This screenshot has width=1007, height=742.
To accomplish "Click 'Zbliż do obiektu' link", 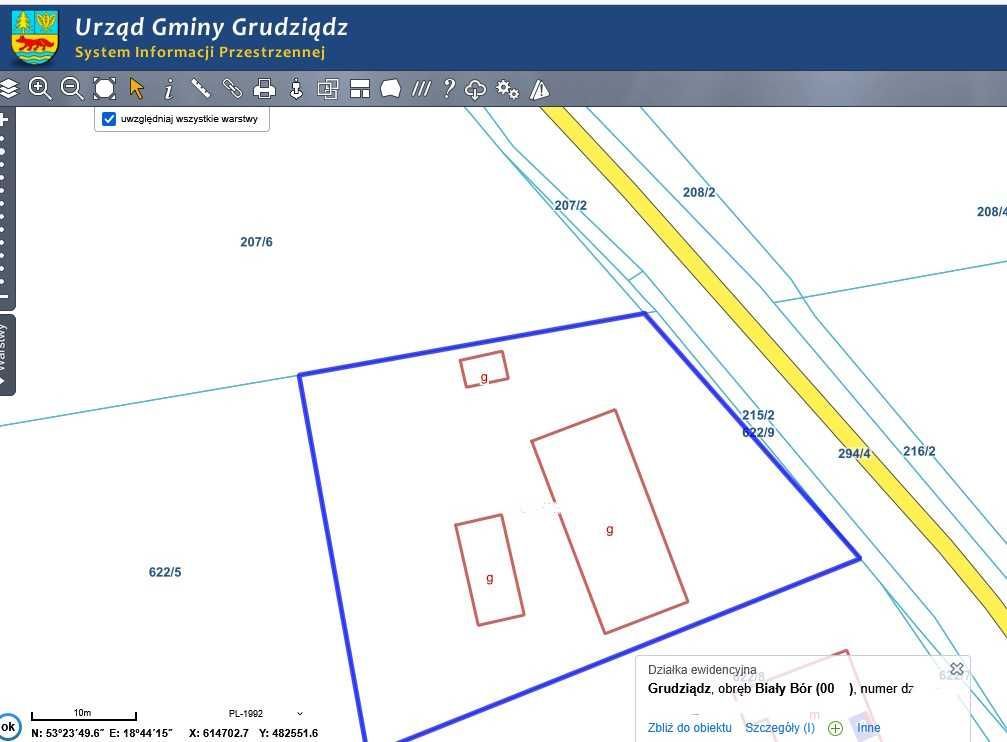I will (689, 728).
